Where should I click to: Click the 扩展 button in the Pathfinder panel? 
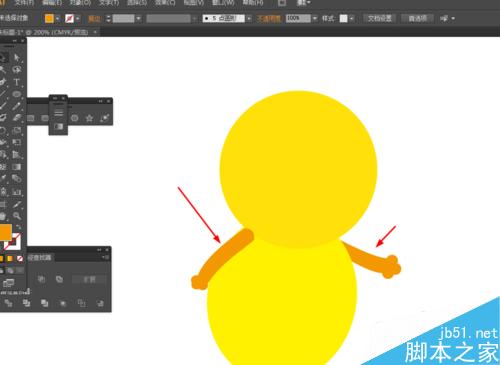point(89,279)
